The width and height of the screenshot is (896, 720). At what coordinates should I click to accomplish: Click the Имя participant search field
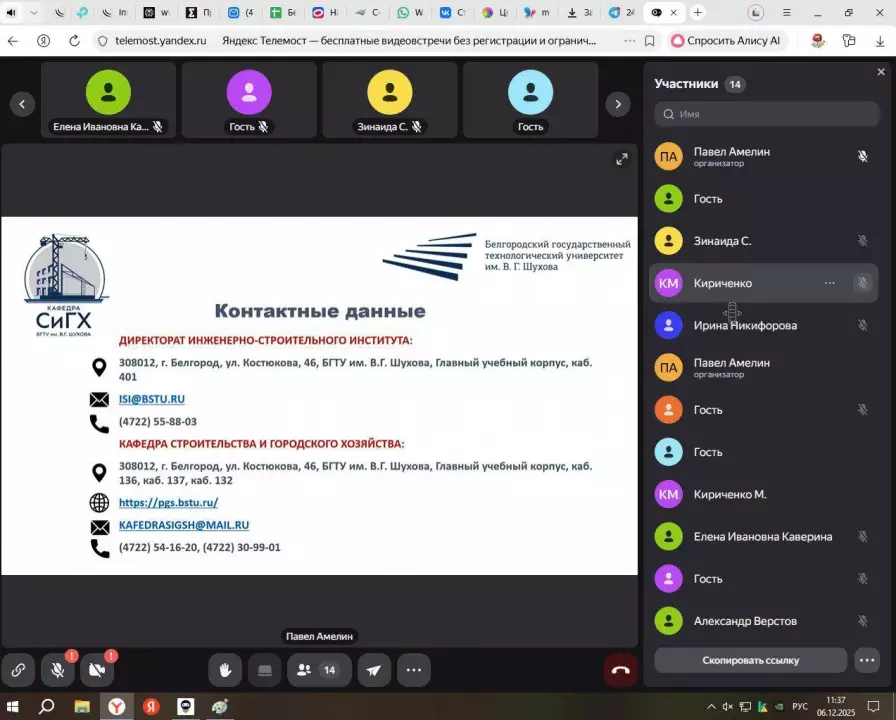[x=766, y=114]
